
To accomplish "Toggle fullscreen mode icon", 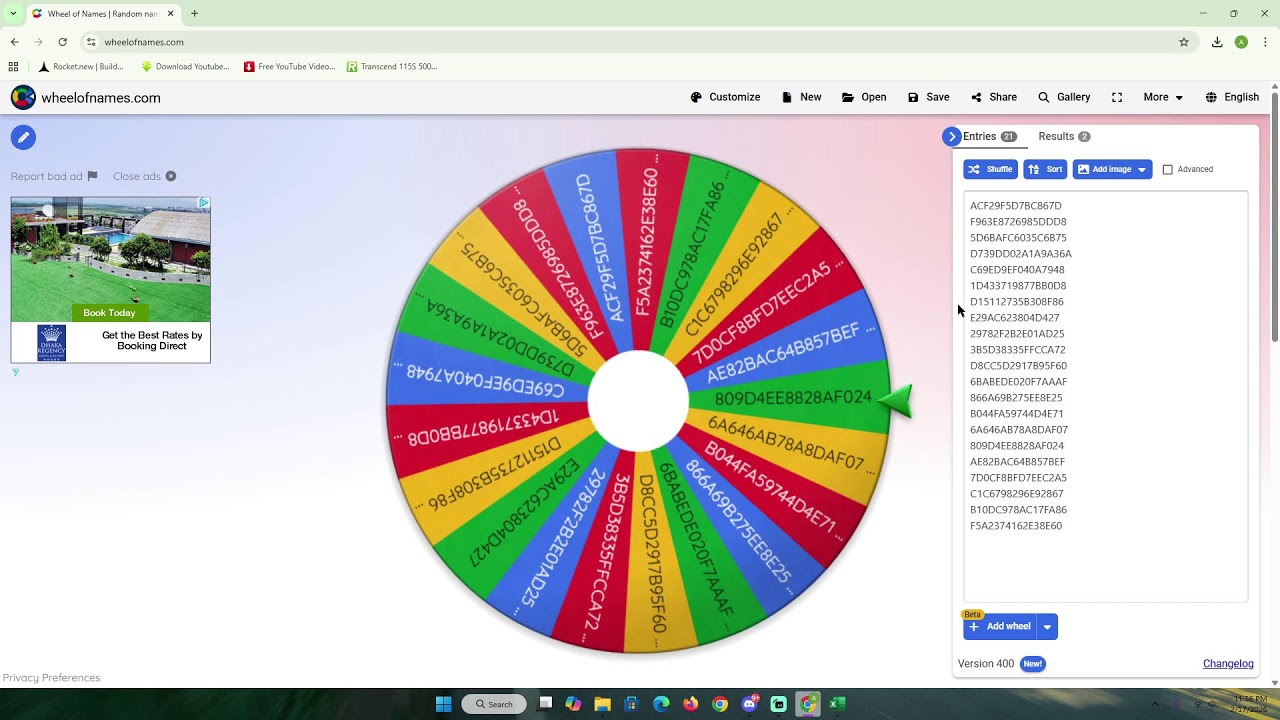I will tap(1117, 97).
